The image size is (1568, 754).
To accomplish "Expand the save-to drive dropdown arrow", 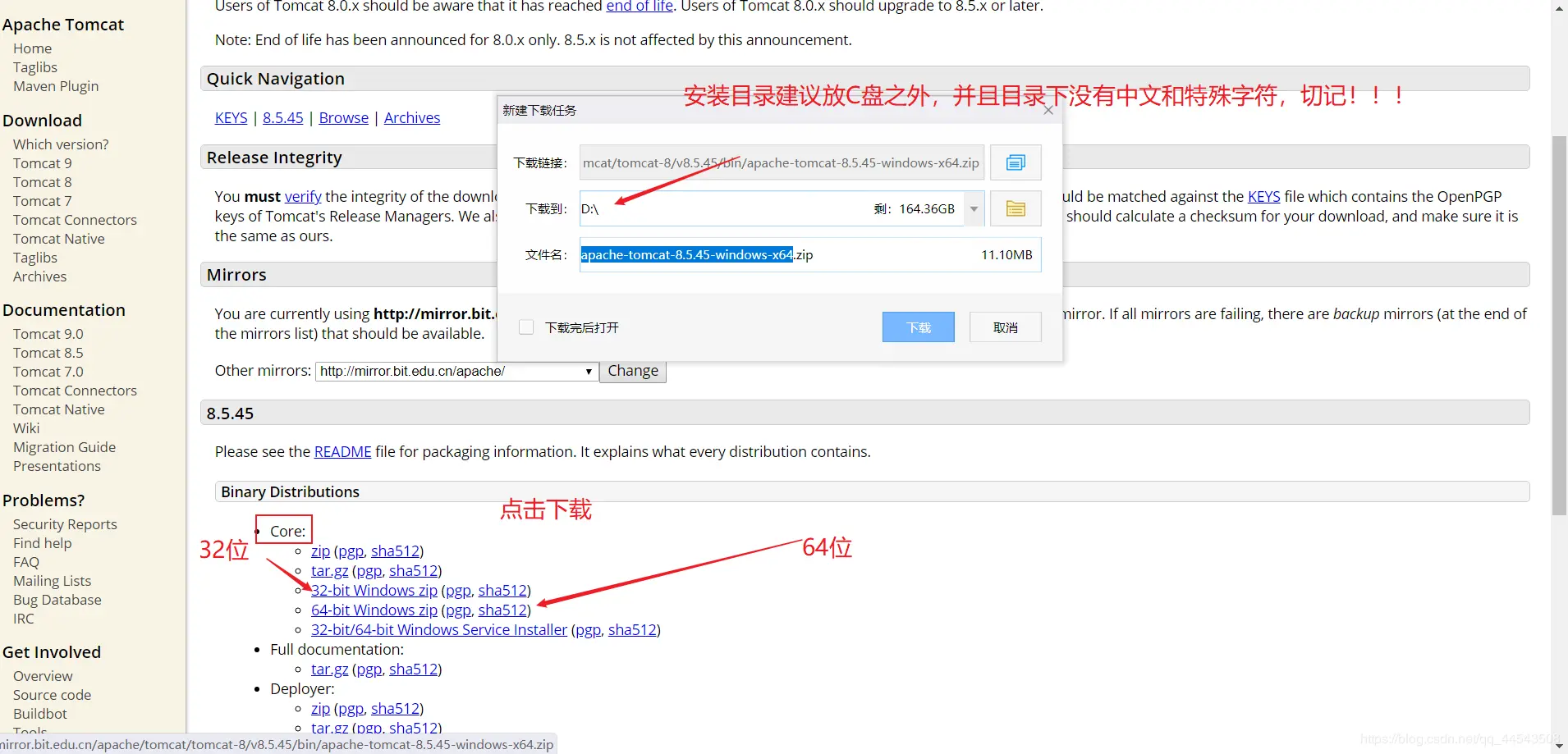I will (972, 208).
